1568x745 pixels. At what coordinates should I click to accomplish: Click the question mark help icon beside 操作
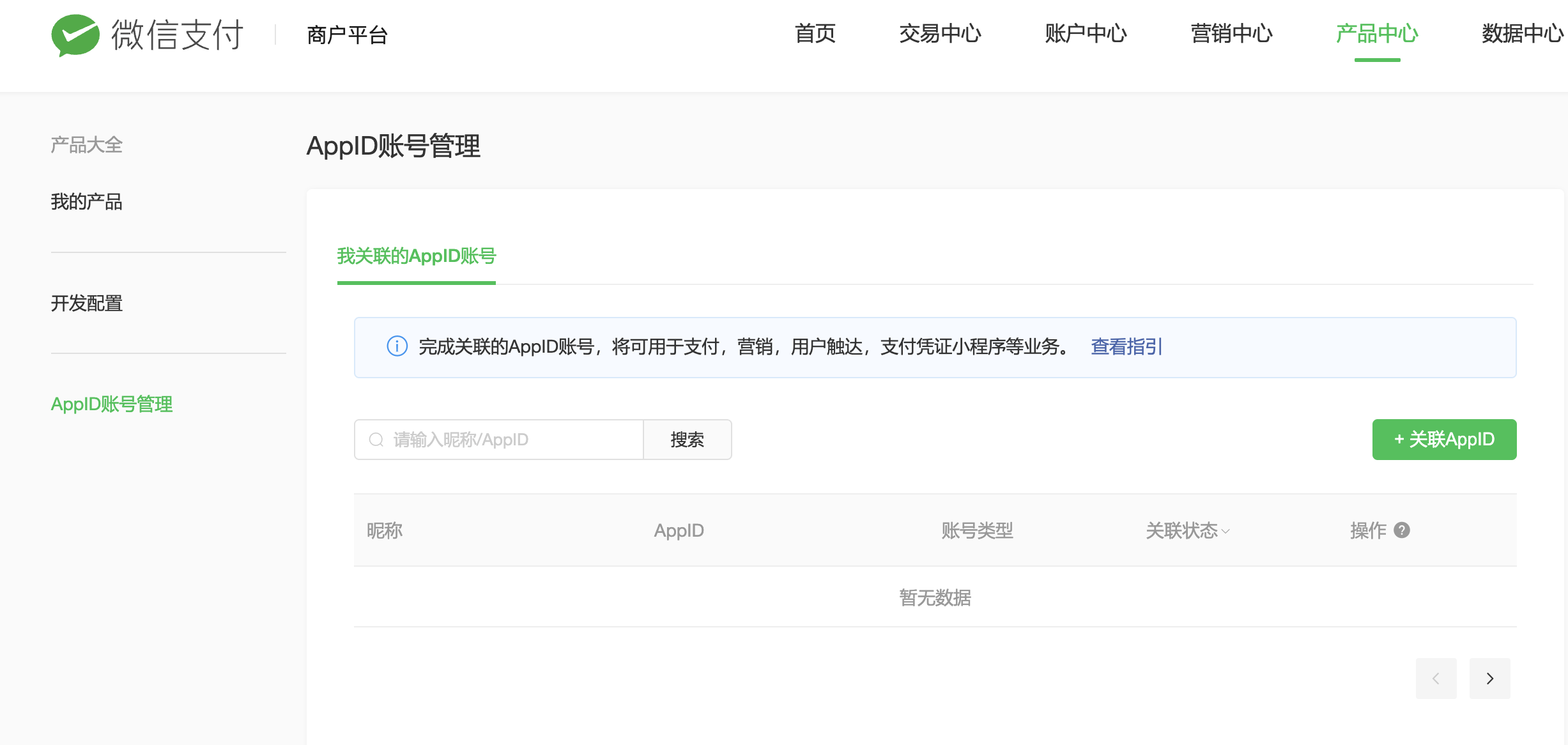click(1402, 530)
